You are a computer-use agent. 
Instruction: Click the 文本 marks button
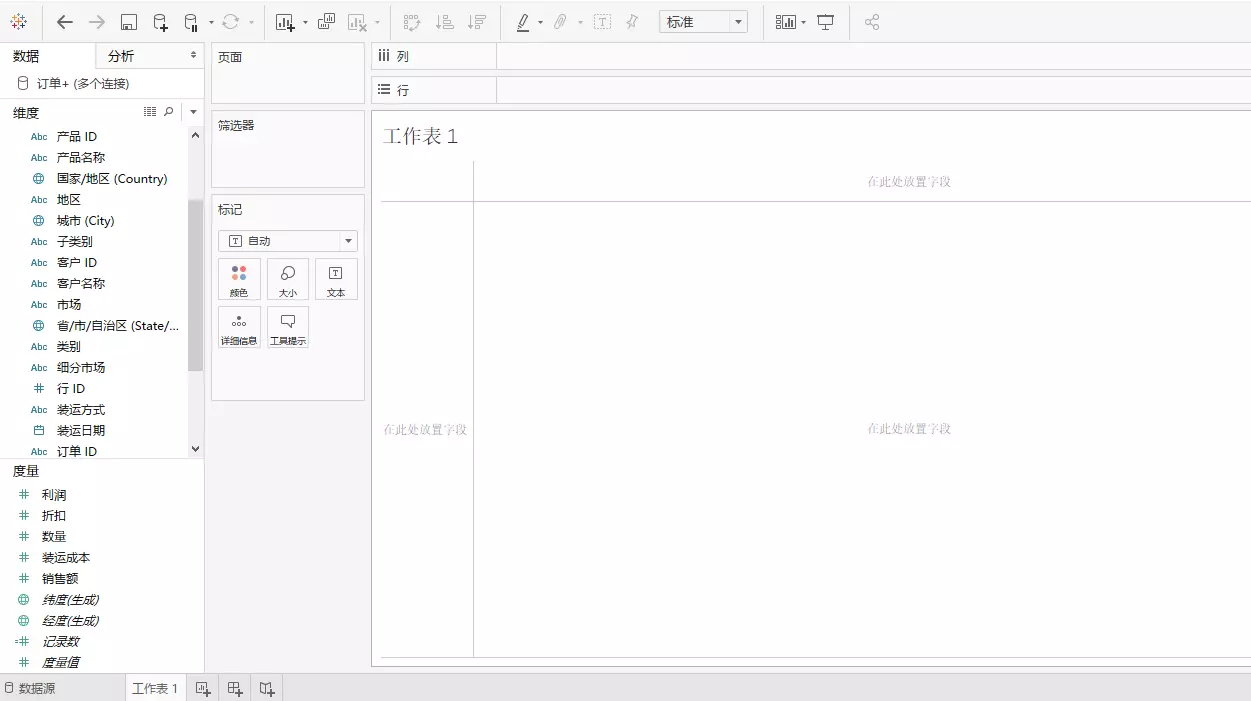[336, 279]
